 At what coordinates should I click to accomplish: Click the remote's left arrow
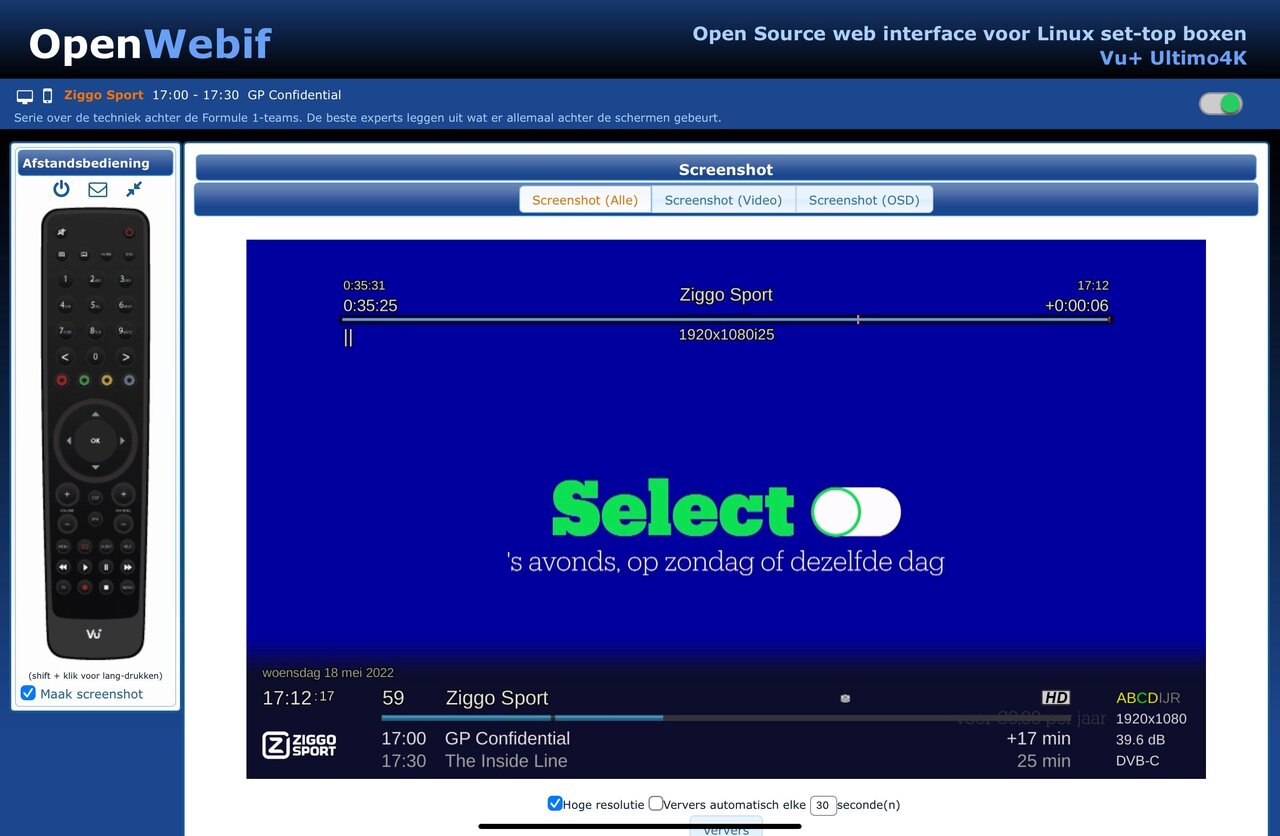pyautogui.click(x=68, y=441)
